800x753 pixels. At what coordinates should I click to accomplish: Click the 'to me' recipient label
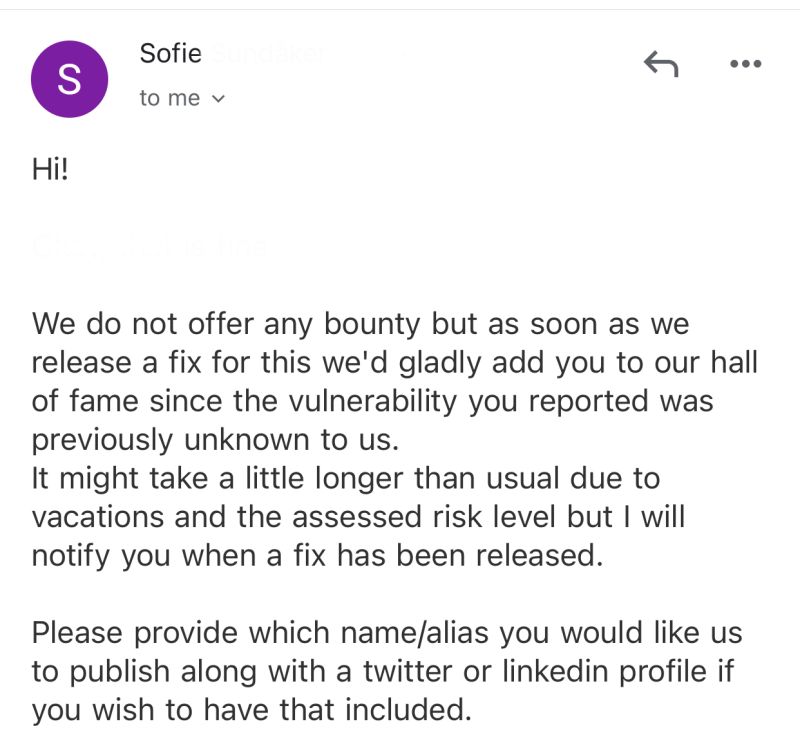coord(170,98)
